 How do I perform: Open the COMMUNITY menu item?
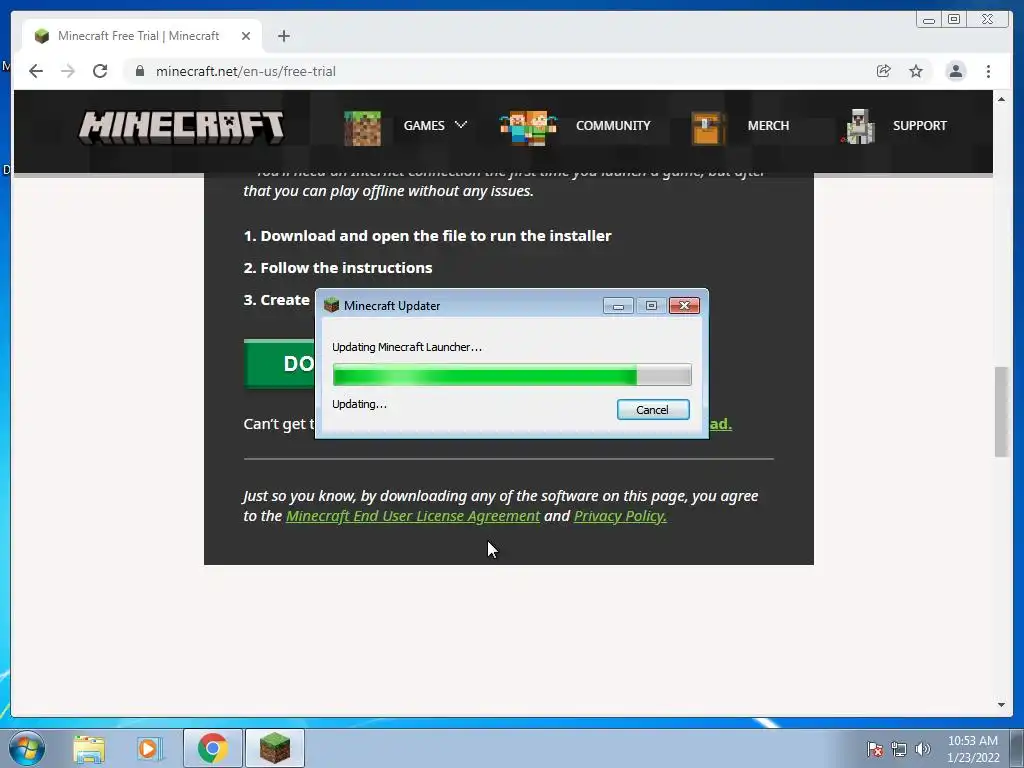(613, 125)
